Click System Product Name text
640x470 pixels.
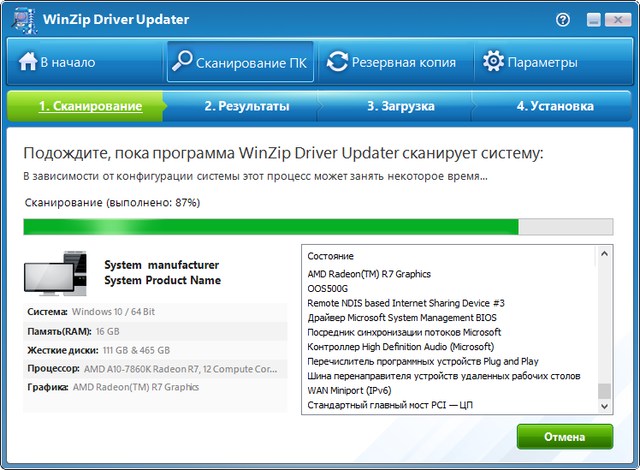click(162, 280)
